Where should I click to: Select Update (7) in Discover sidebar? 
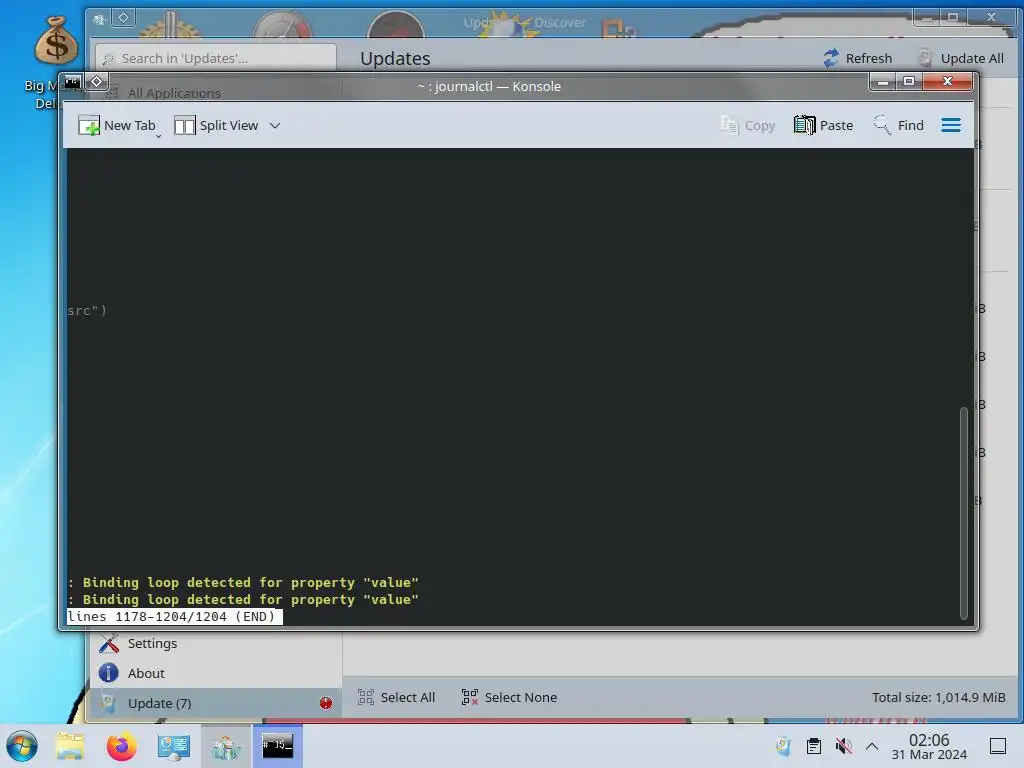[x=216, y=703]
